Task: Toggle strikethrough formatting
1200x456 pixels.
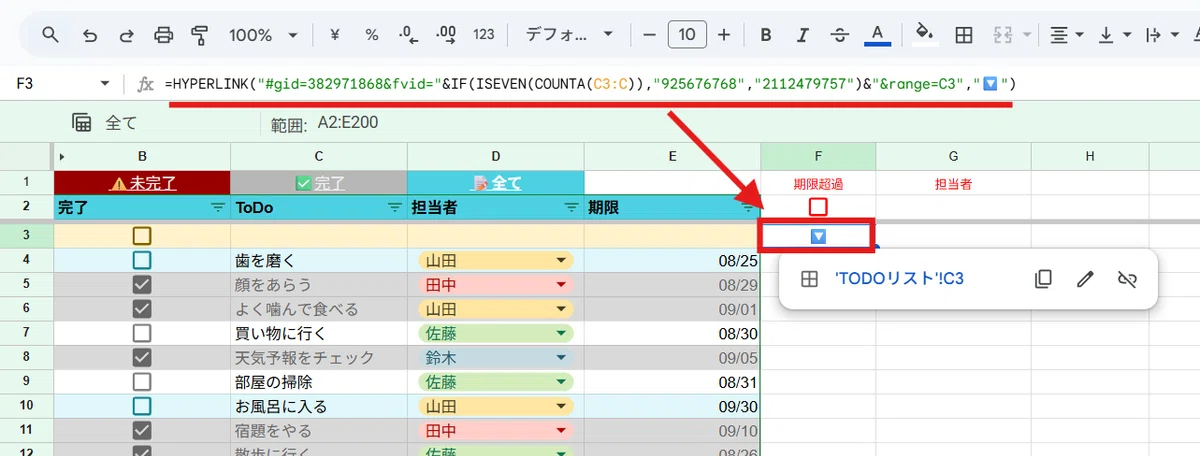Action: pos(840,35)
